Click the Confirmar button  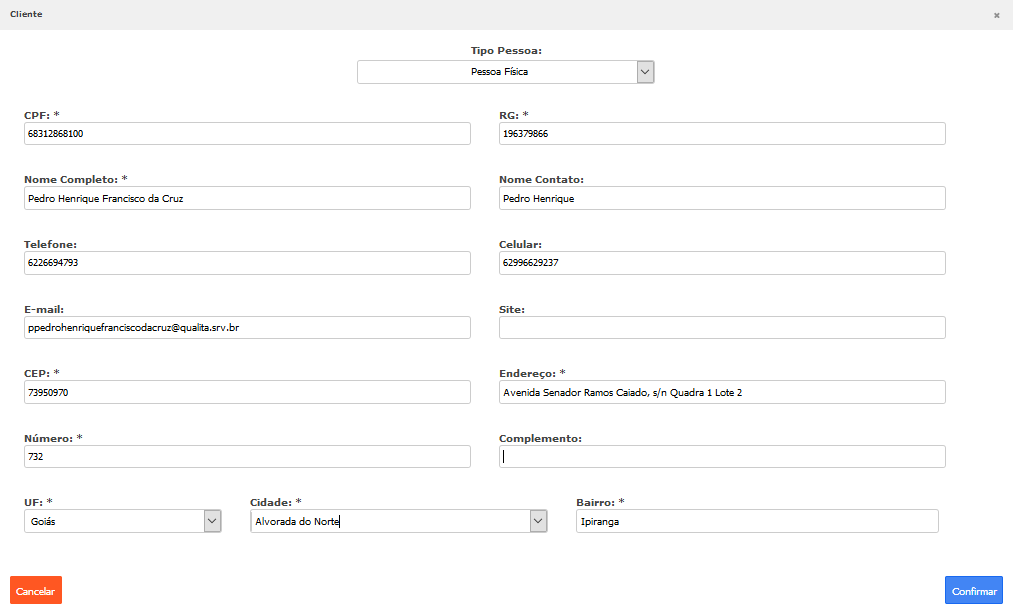pyautogui.click(x=974, y=590)
